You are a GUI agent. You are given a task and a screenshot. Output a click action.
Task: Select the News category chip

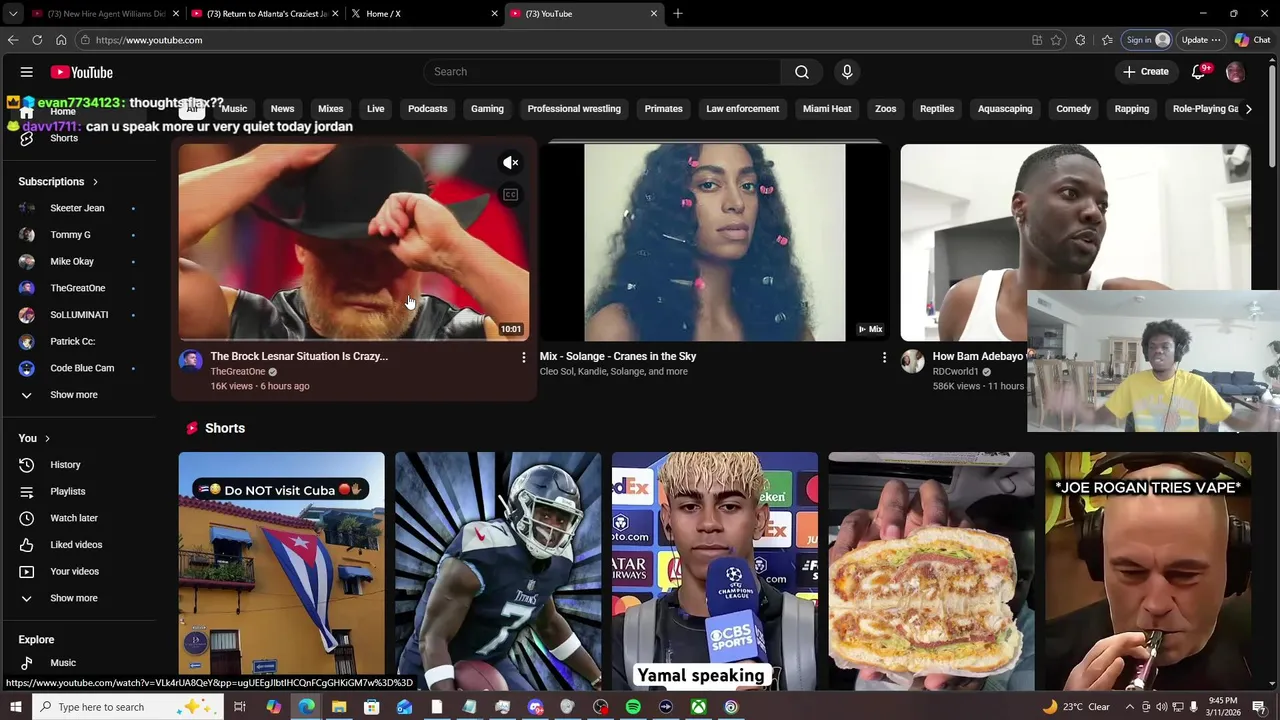click(x=282, y=109)
